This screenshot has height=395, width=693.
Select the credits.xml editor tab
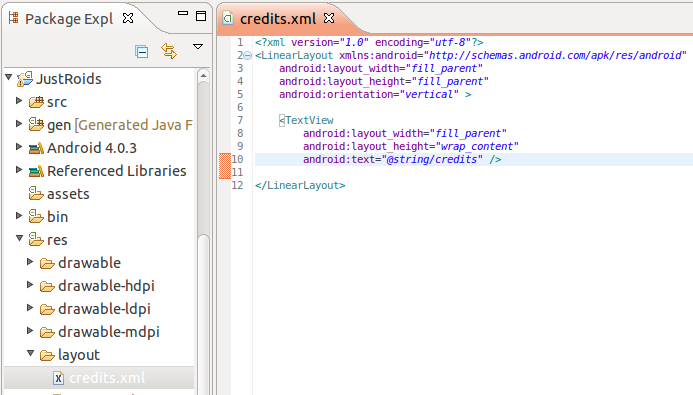pos(278,19)
